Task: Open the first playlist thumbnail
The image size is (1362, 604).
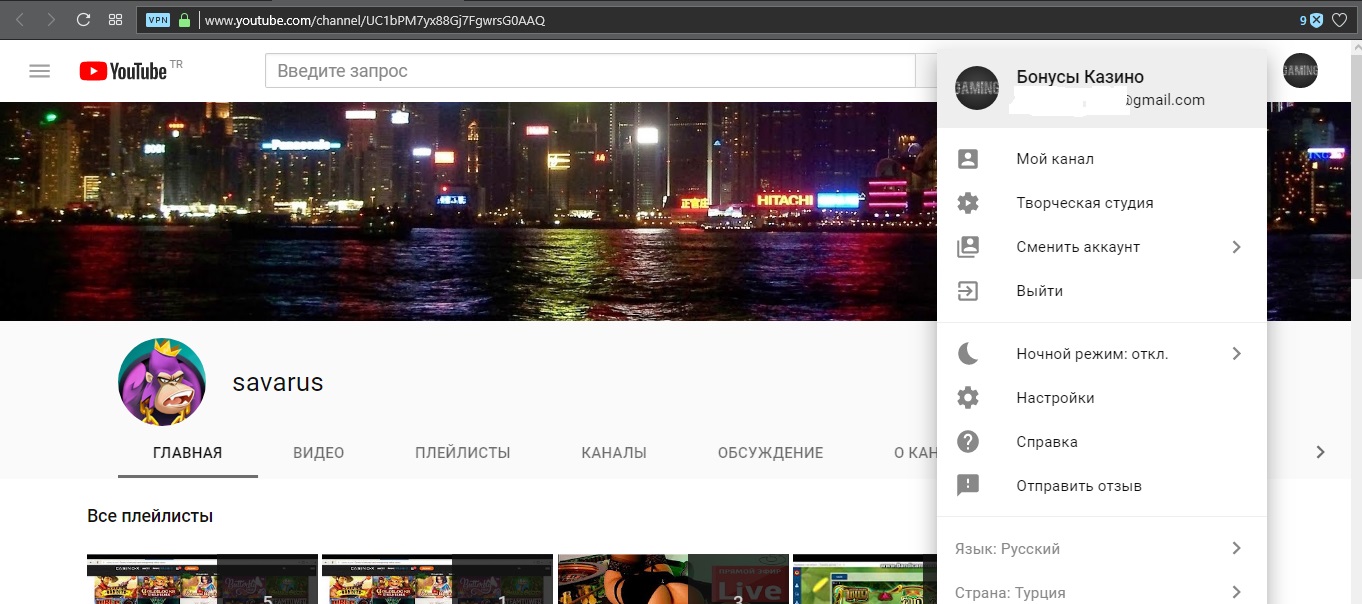Action: point(202,579)
